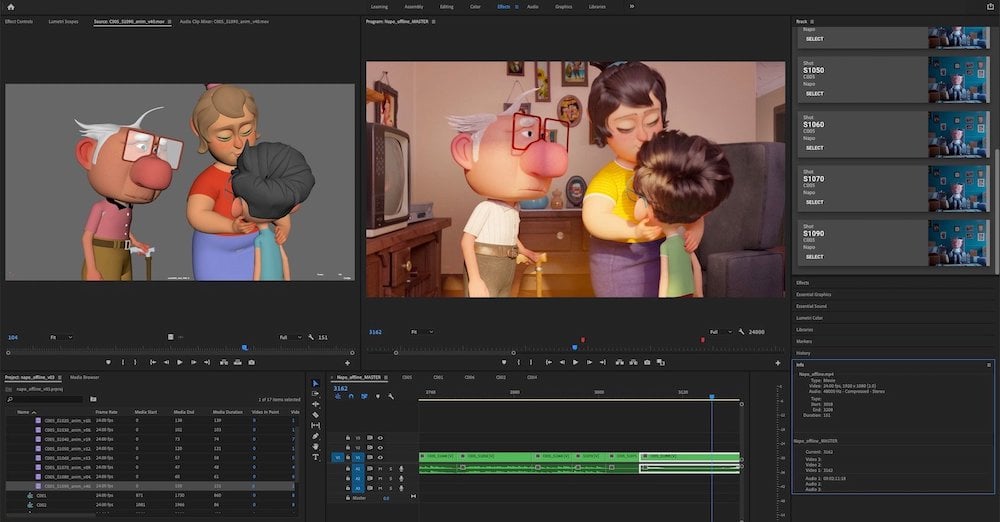This screenshot has width=1000, height=522.
Task: Open Program monitor resolution Full dropdown
Action: 721,332
